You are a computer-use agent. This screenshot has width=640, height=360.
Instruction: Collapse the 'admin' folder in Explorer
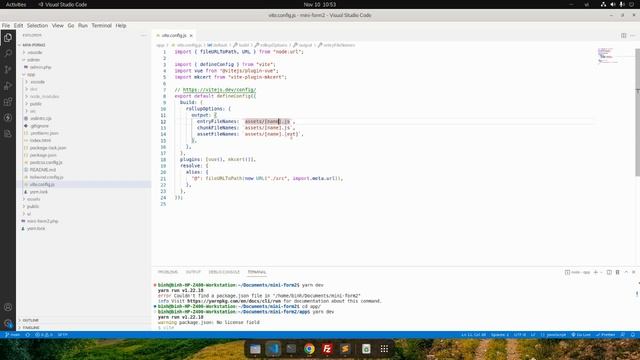click(84, 60)
